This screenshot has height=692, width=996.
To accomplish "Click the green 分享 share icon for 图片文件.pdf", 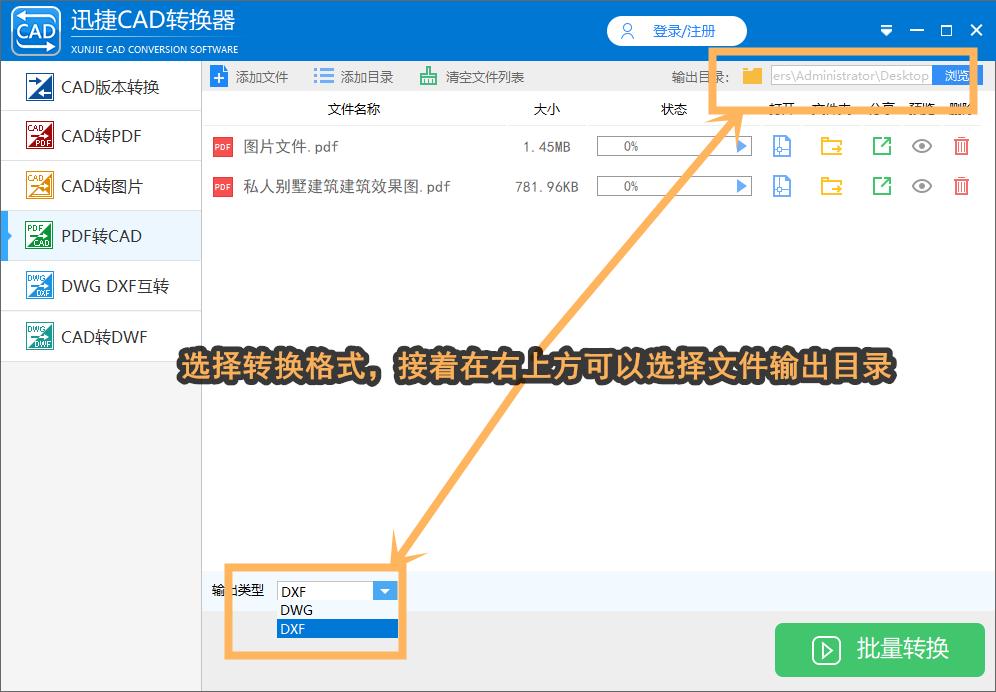I will pos(881,146).
